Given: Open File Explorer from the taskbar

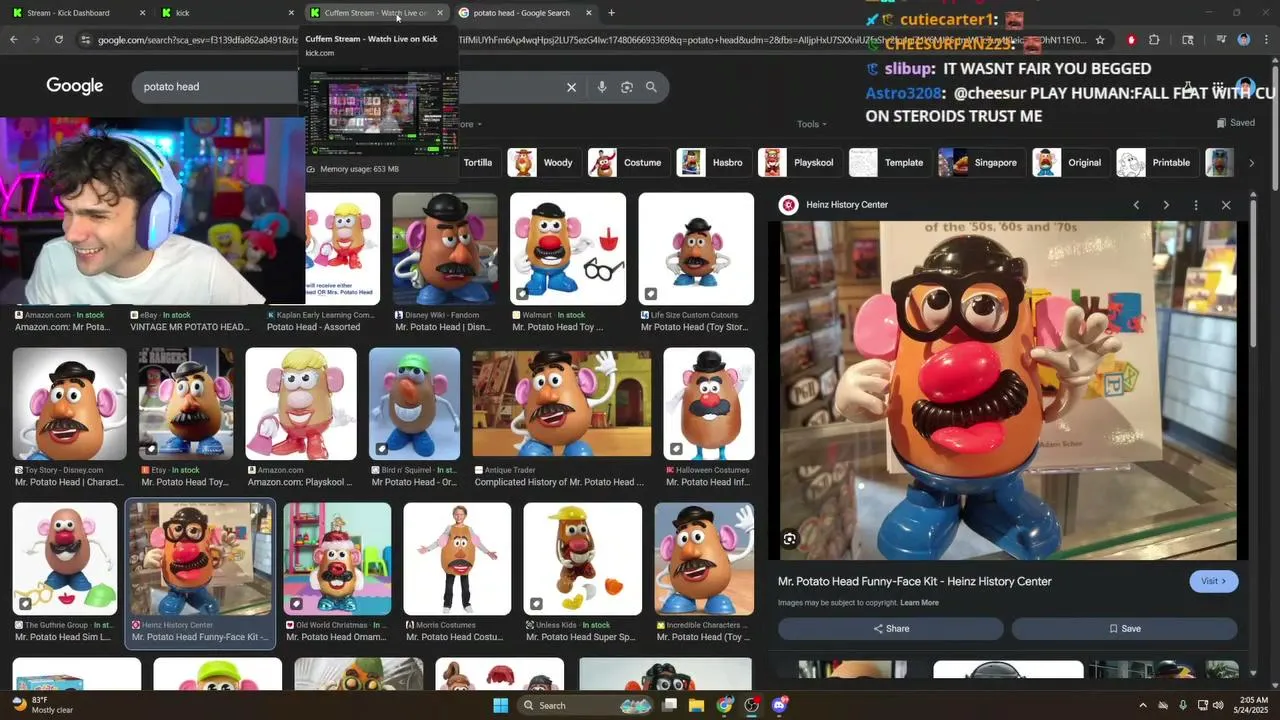Looking at the screenshot, I should [x=697, y=705].
